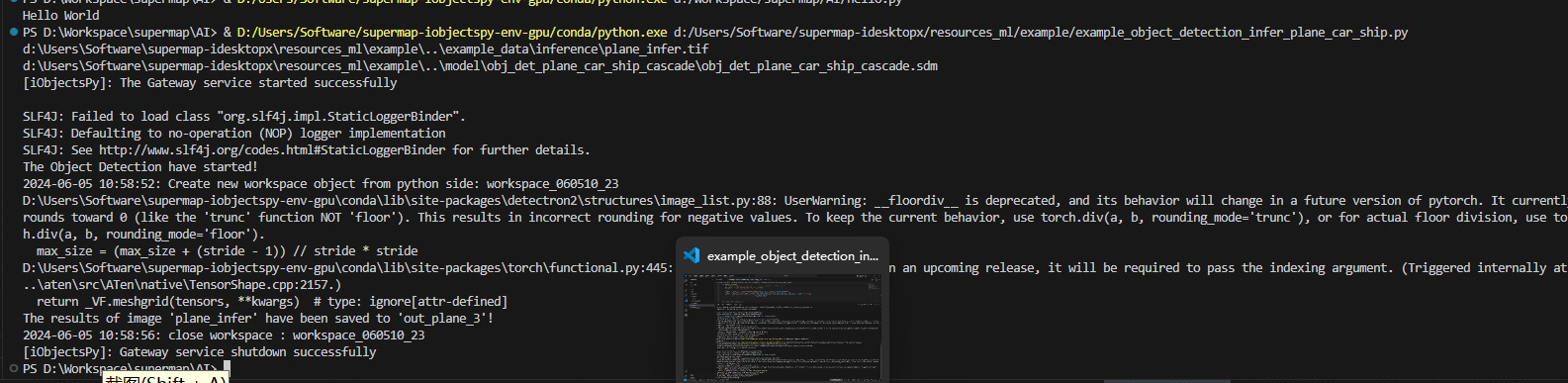The height and width of the screenshot is (383, 1568).
Task: Place cursor at the final PS terminal prompt
Action: (227, 369)
